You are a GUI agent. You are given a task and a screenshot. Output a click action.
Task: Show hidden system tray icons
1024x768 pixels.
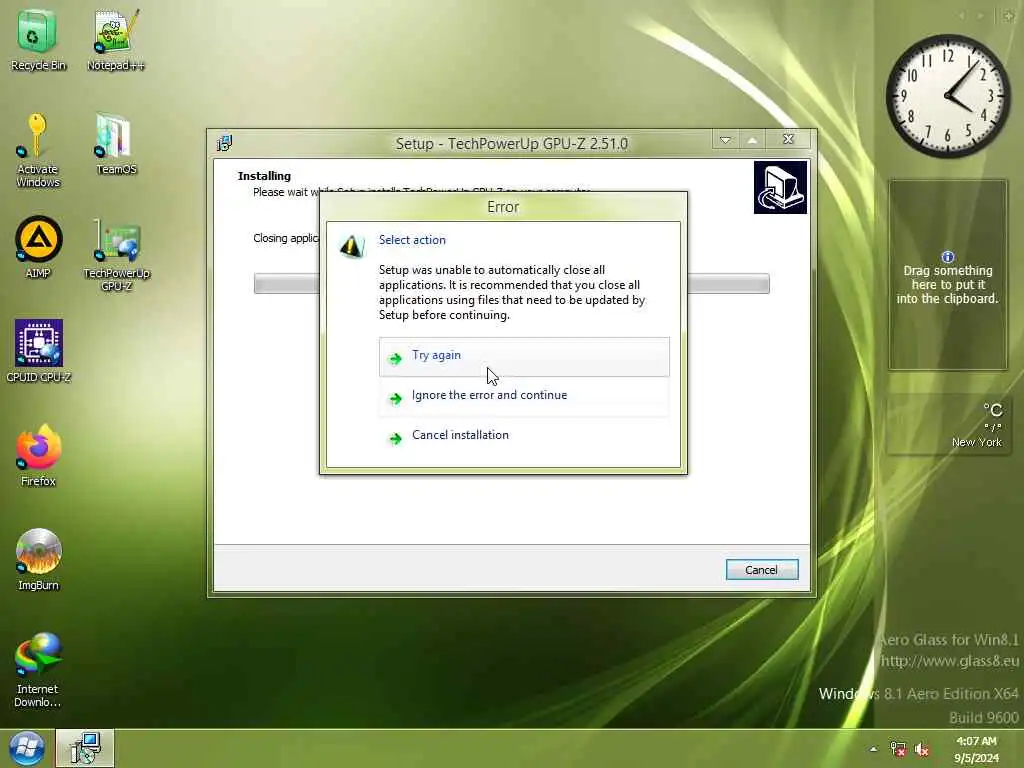(873, 749)
